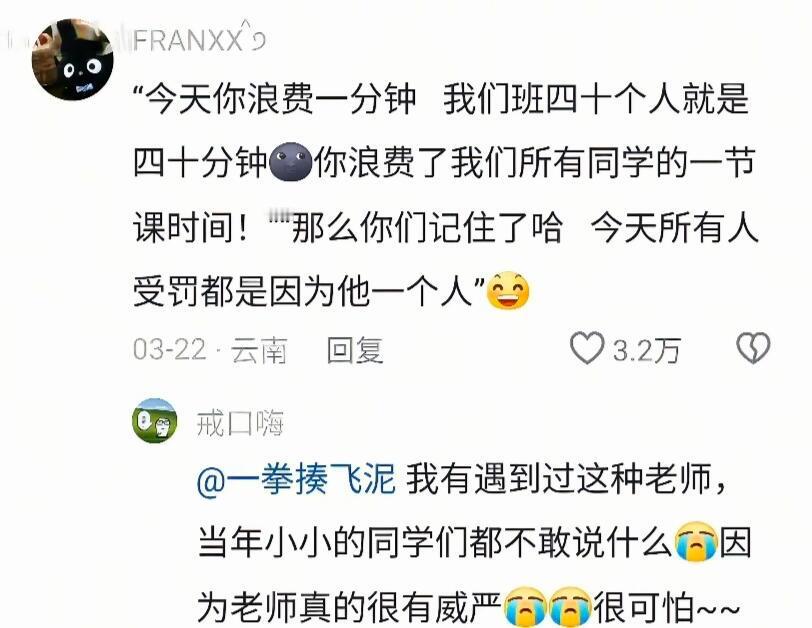The height and width of the screenshot is (628, 812).
Task: Like the comment using the heart icon
Action: (587, 348)
